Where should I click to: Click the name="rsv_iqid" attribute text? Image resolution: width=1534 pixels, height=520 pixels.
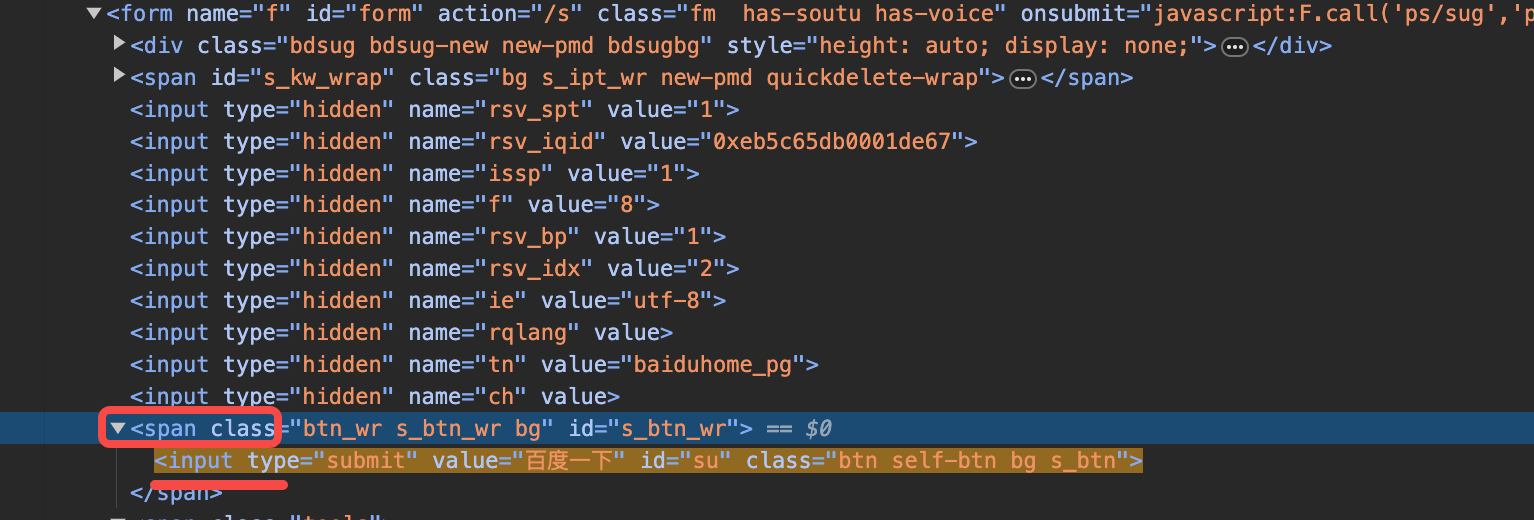tap(507, 142)
